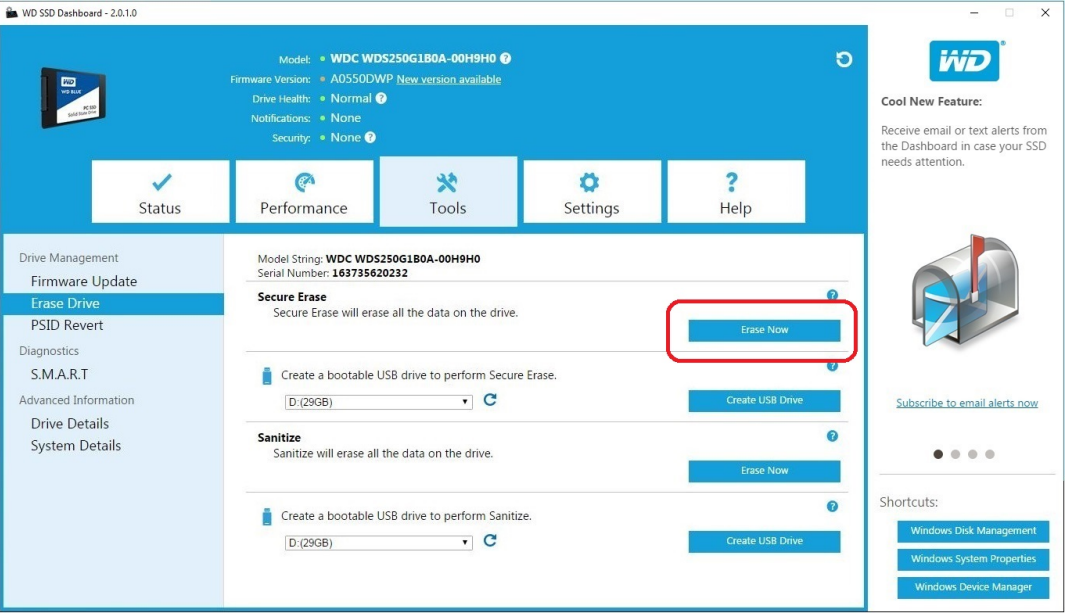Open the Windows Disk Management shortcut
1066x613 pixels.
(x=971, y=531)
